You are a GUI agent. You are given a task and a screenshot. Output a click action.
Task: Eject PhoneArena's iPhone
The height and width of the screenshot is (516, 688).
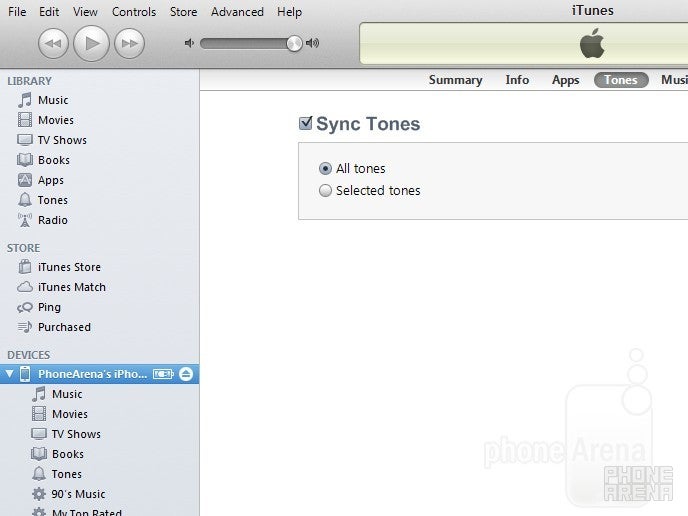coord(186,374)
